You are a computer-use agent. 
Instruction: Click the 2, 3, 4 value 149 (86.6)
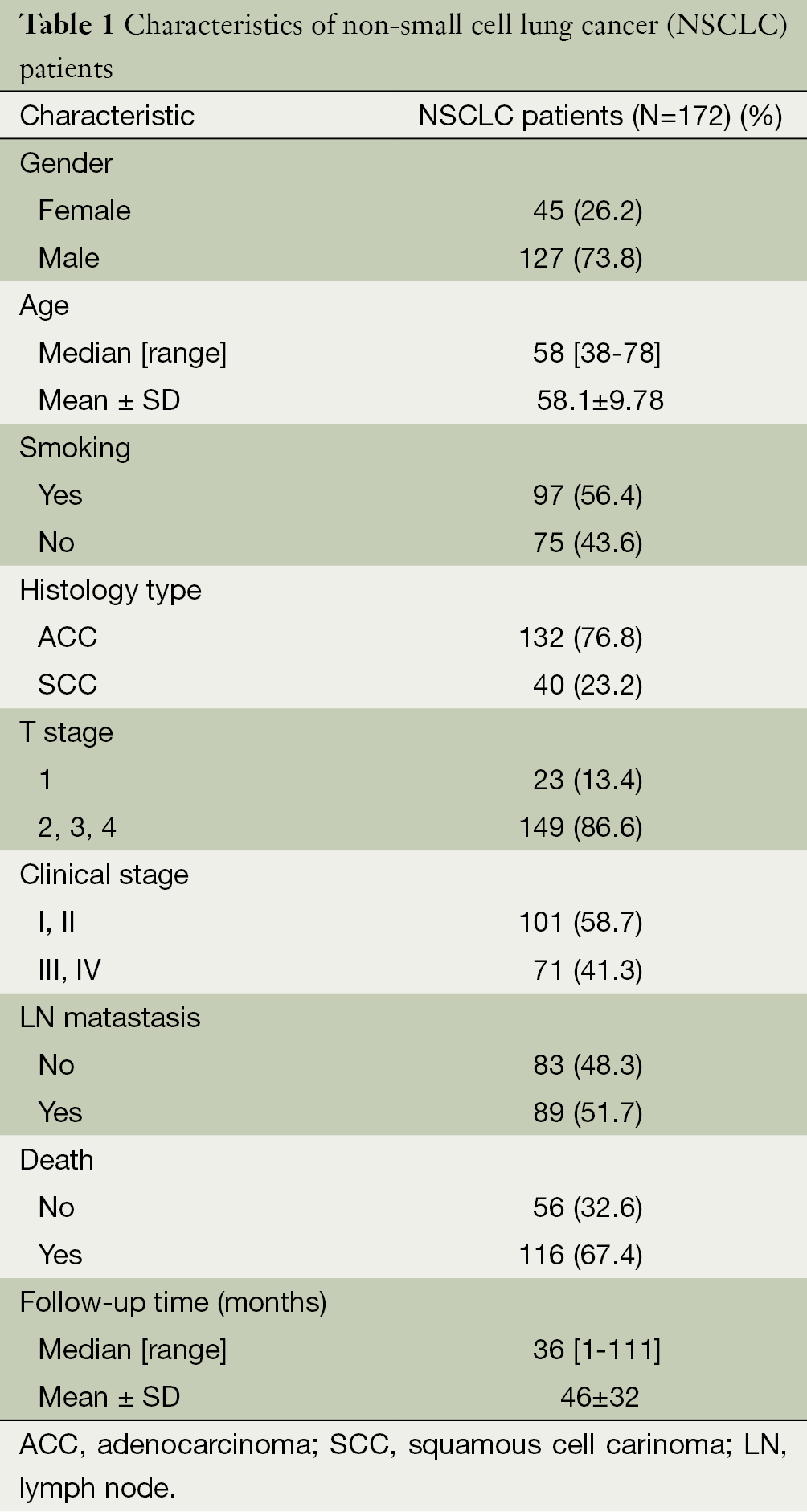(580, 827)
